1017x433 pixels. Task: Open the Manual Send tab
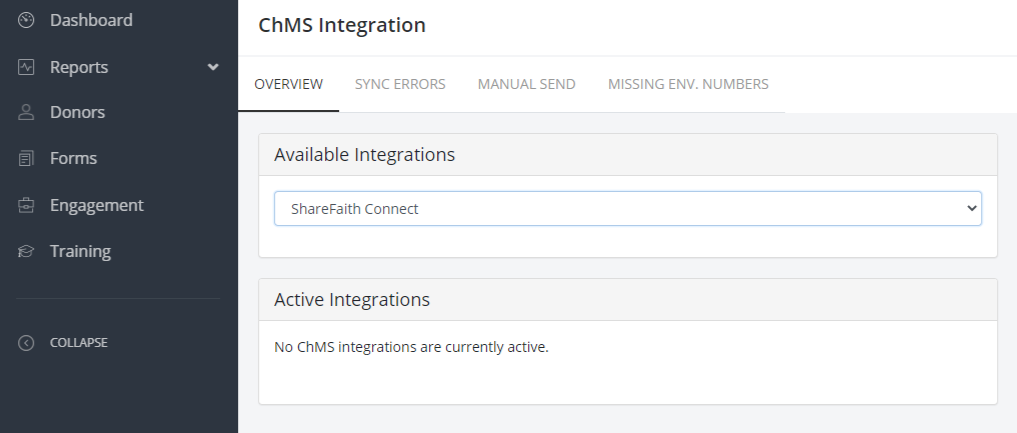click(x=527, y=84)
